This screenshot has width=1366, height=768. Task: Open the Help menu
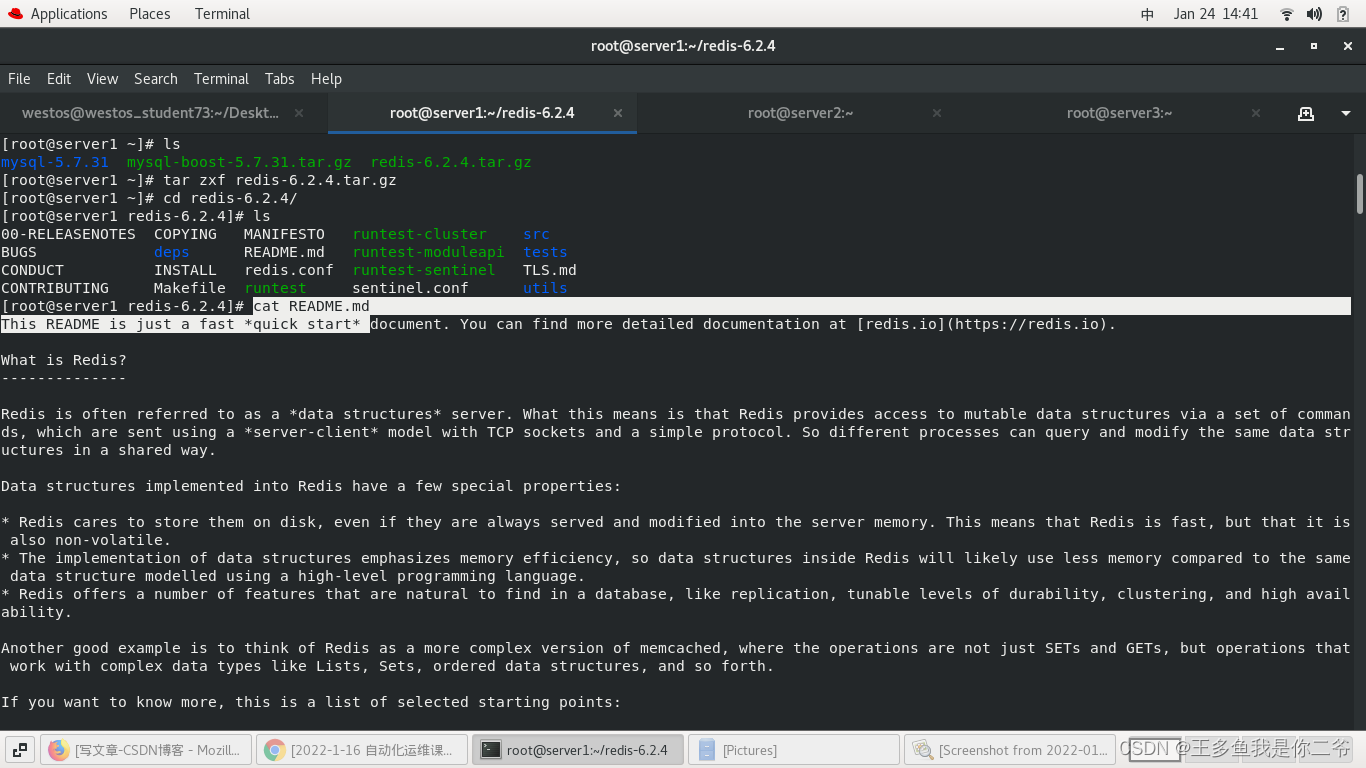tap(326, 79)
